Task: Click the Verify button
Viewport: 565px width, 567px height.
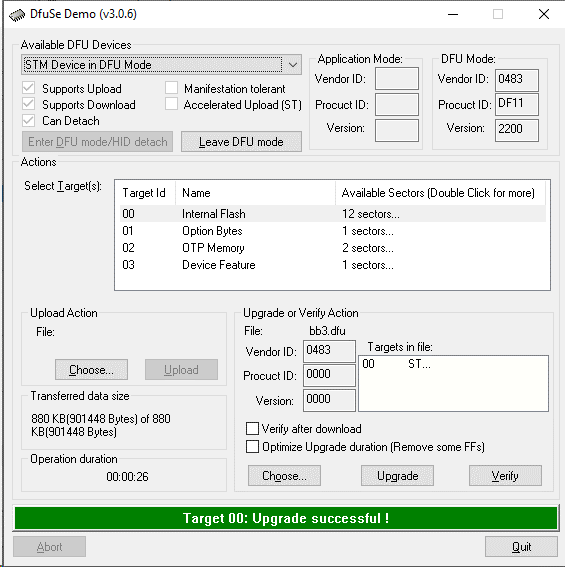Action: pos(505,476)
